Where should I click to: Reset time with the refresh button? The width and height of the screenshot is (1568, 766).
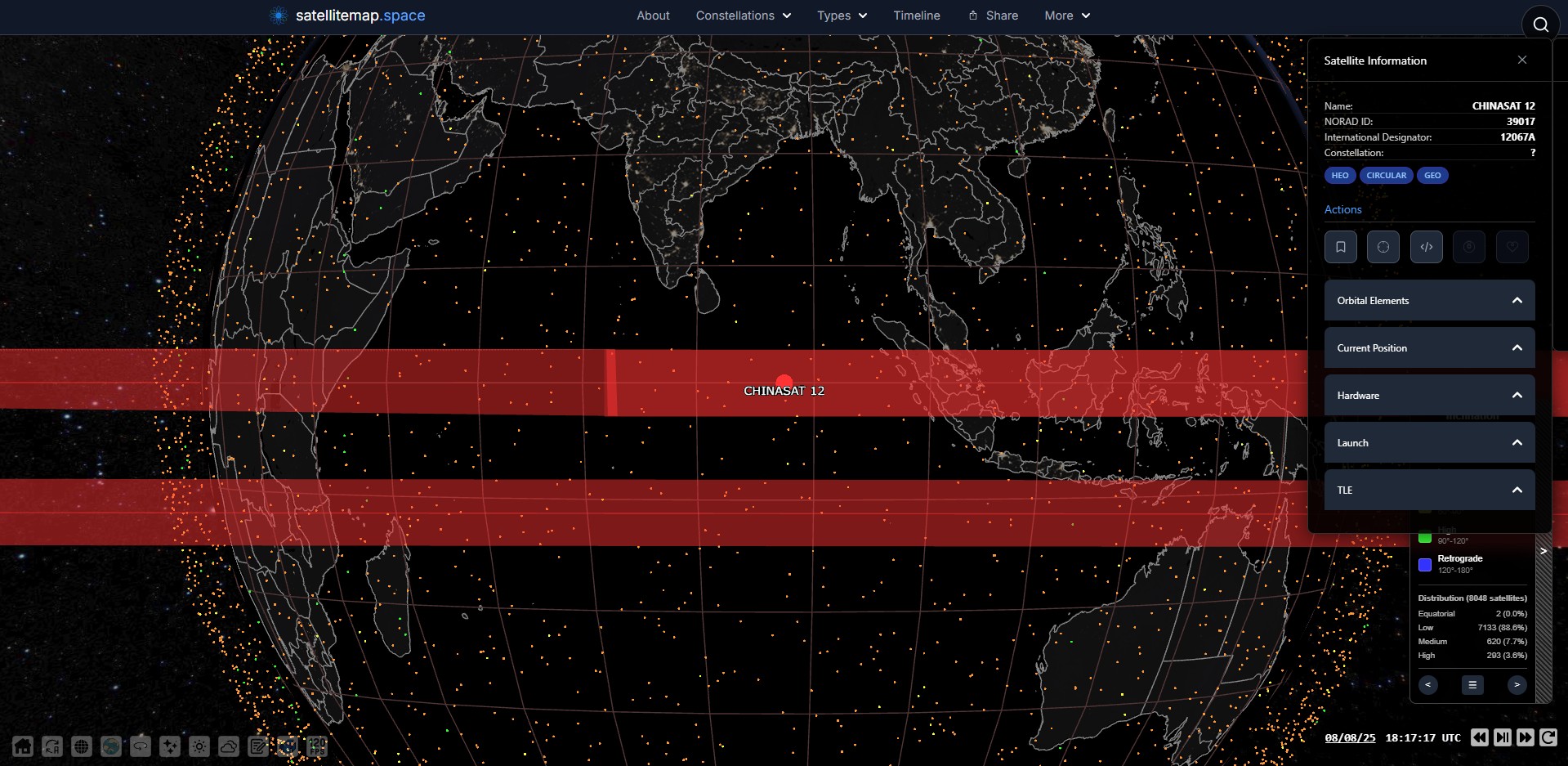pyautogui.click(x=1548, y=737)
